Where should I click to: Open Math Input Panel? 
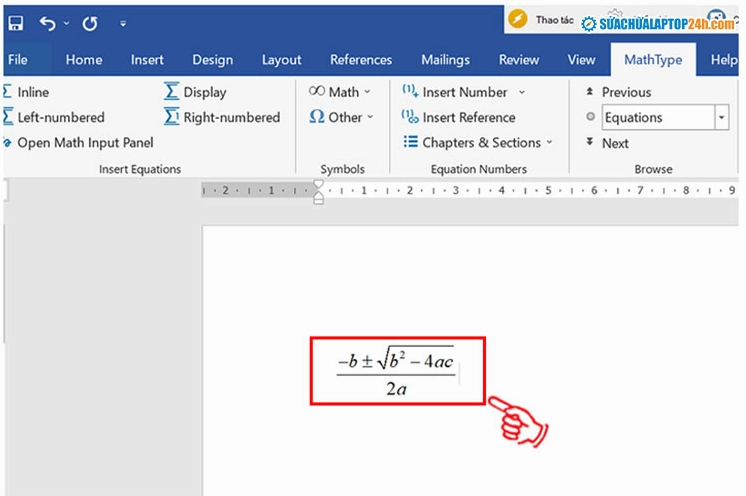[x=79, y=143]
